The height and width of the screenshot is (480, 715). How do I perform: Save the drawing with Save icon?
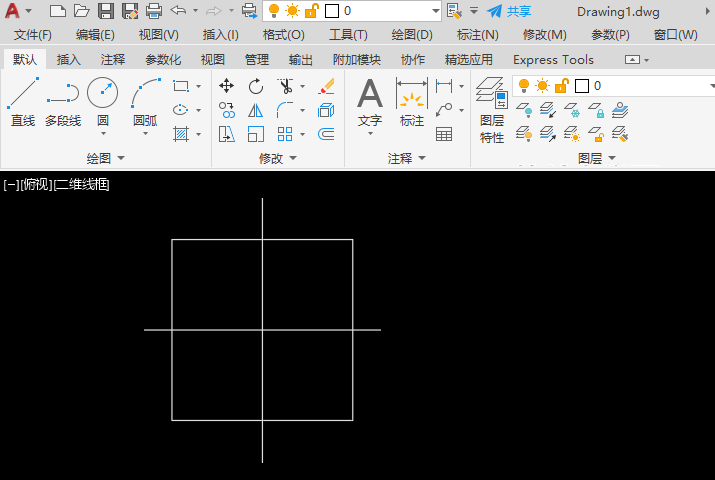(x=106, y=11)
